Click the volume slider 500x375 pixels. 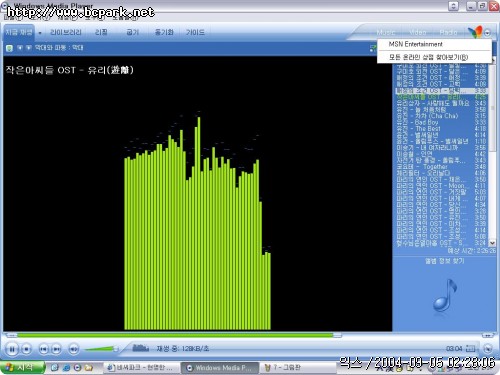tap(101, 349)
